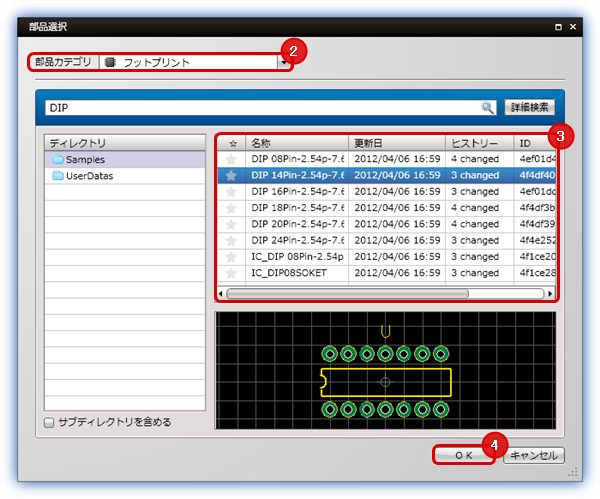The width and height of the screenshot is (600, 499).
Task: Toggle favorite star for IC_DIP08SOKET
Action: pyautogui.click(x=231, y=273)
